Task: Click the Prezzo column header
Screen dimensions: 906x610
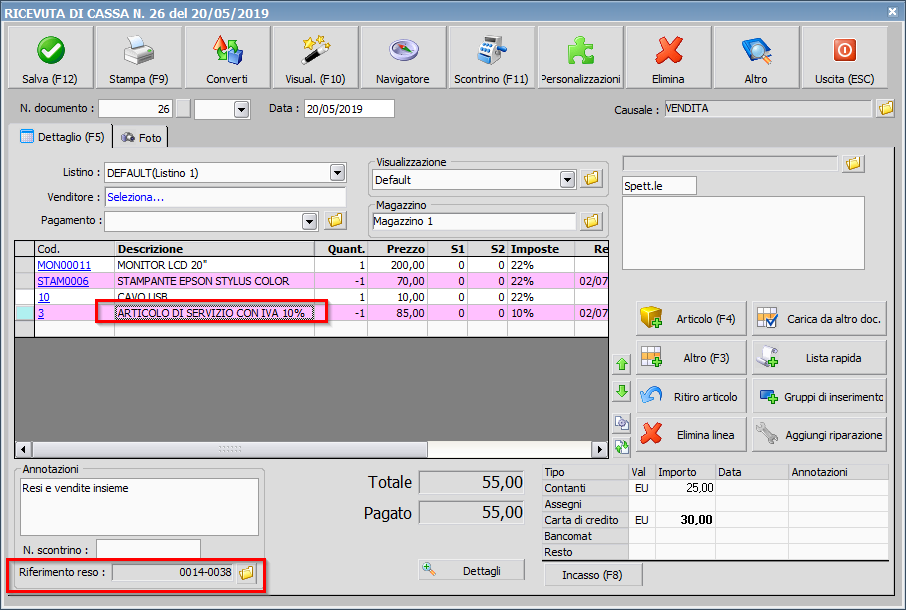Action: point(398,249)
